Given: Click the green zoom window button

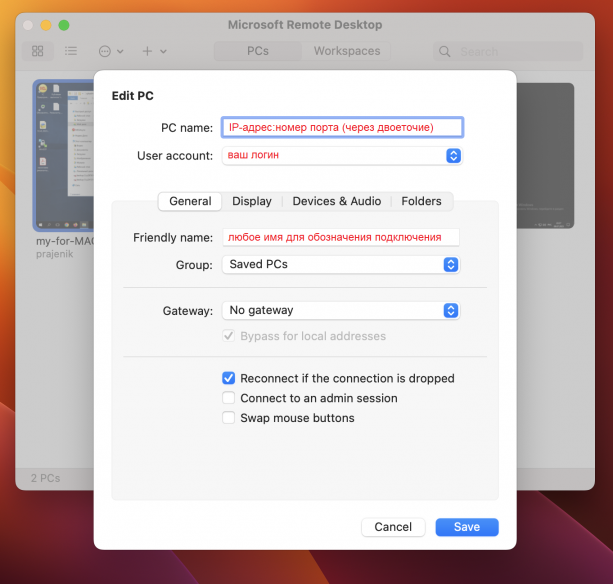Looking at the screenshot, I should coord(64,25).
